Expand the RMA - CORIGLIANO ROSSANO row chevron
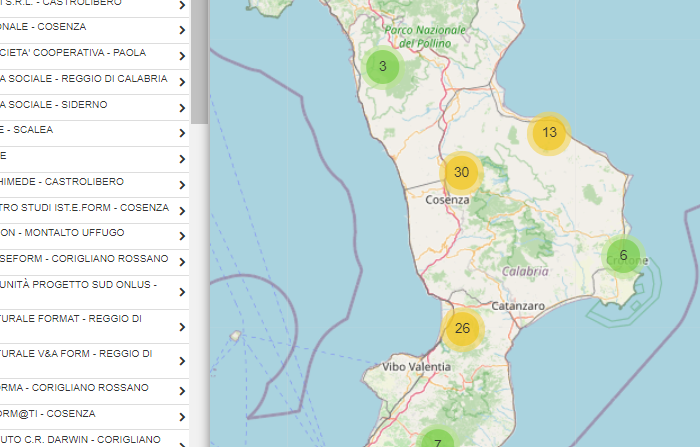The width and height of the screenshot is (700, 447). [182, 391]
